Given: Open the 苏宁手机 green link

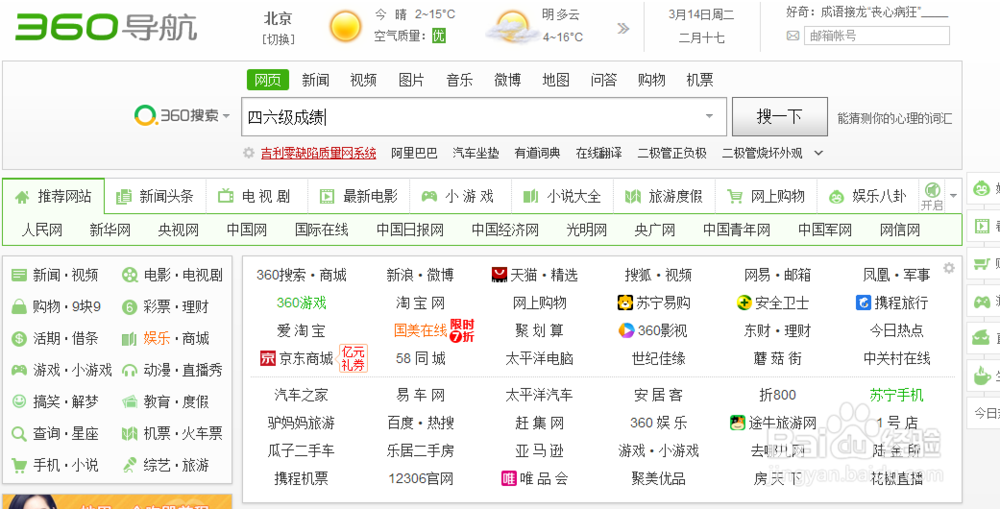Looking at the screenshot, I should click(x=896, y=395).
